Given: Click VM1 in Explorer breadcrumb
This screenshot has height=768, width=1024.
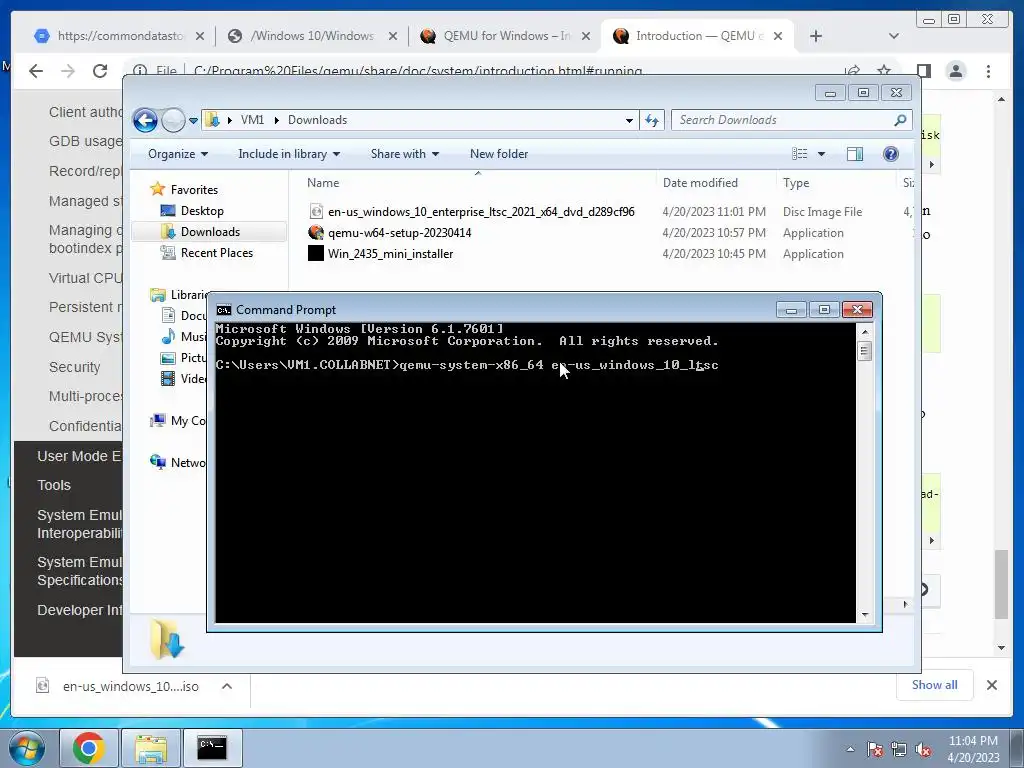Looking at the screenshot, I should [252, 120].
